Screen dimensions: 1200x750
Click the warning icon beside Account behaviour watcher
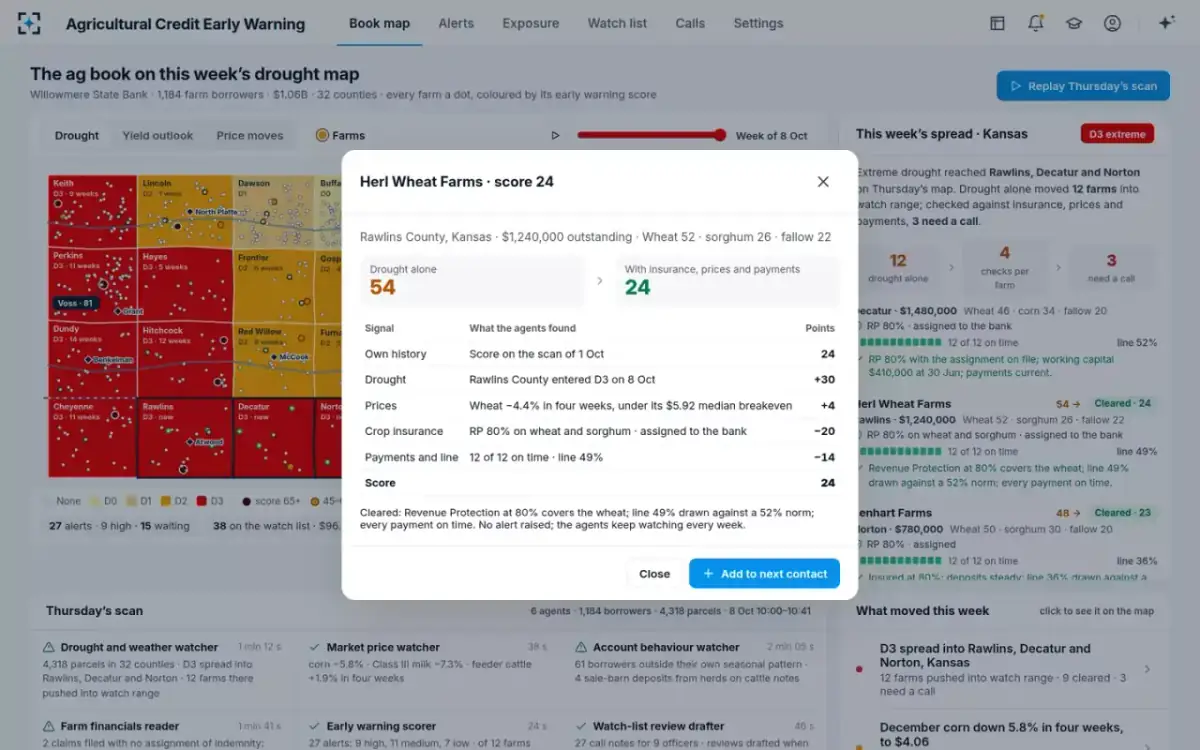point(581,647)
